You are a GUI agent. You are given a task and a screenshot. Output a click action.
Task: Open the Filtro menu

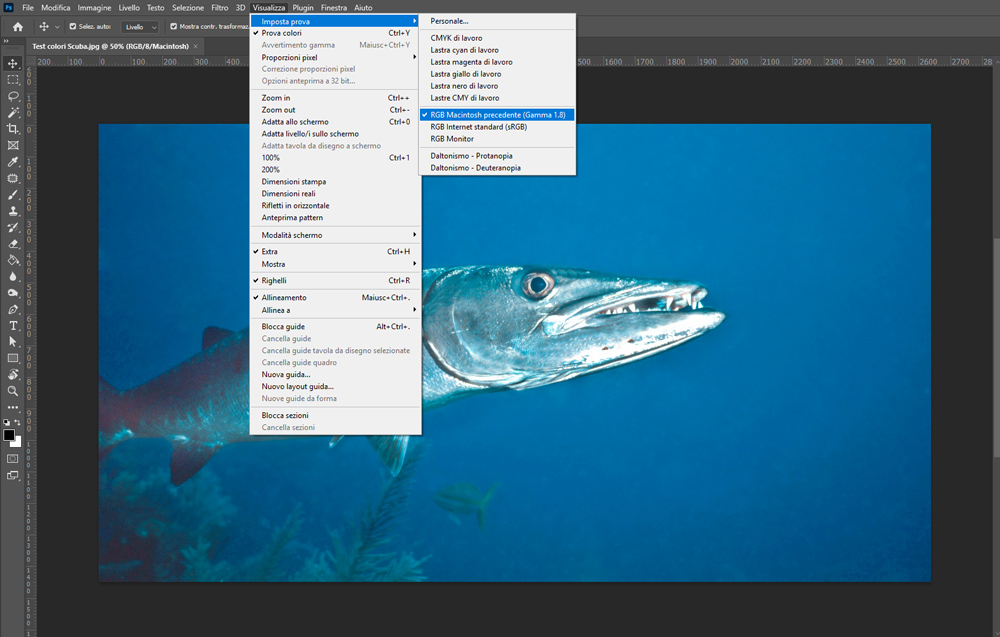pyautogui.click(x=220, y=7)
